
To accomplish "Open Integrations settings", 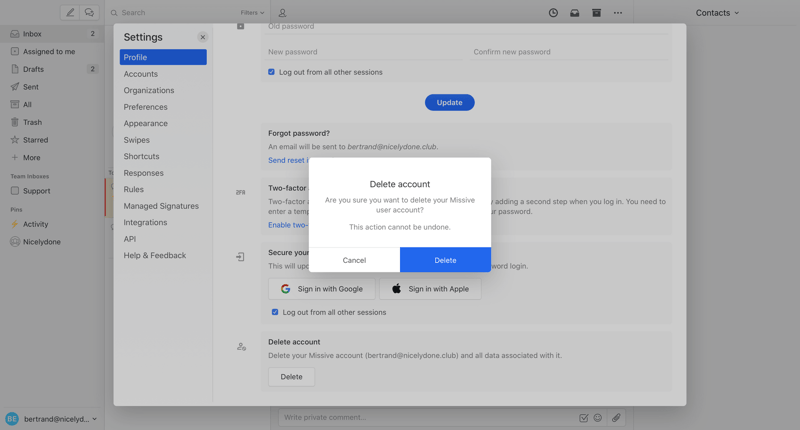I will click(x=163, y=222).
